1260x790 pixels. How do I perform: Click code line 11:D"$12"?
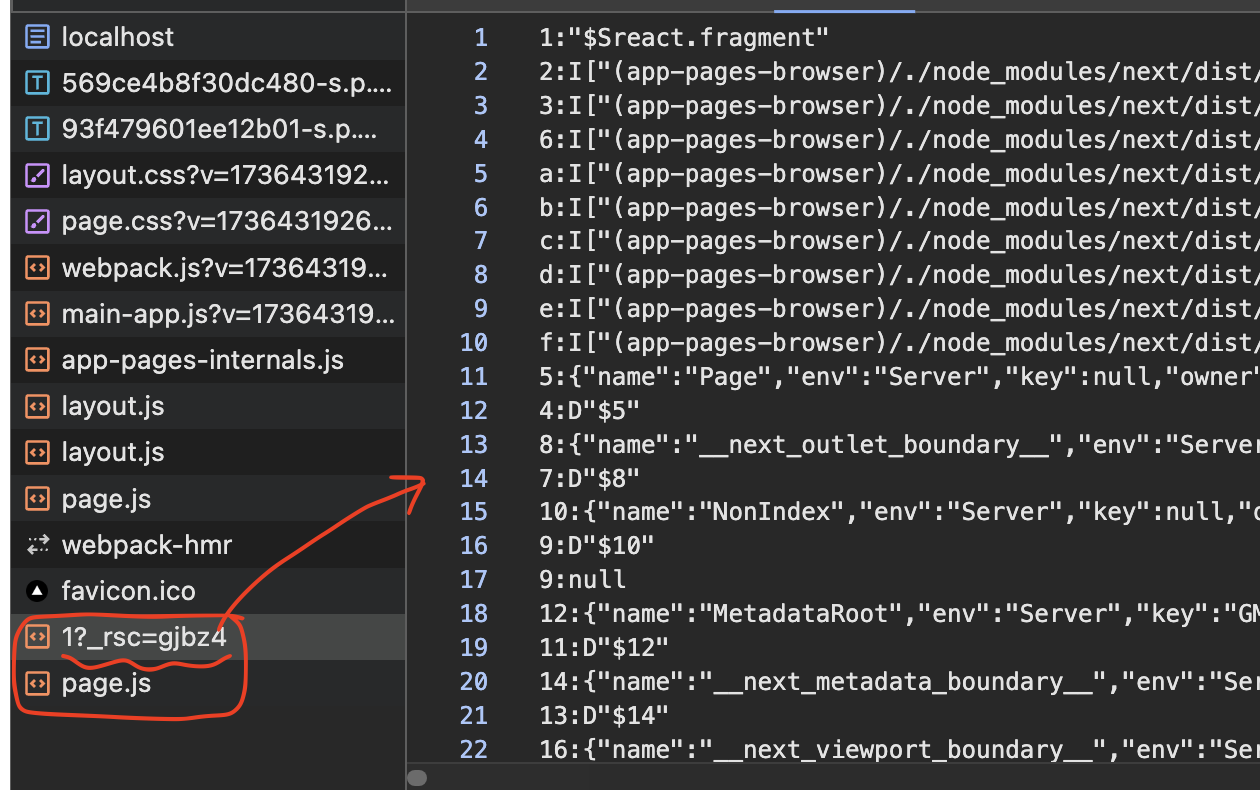(603, 648)
